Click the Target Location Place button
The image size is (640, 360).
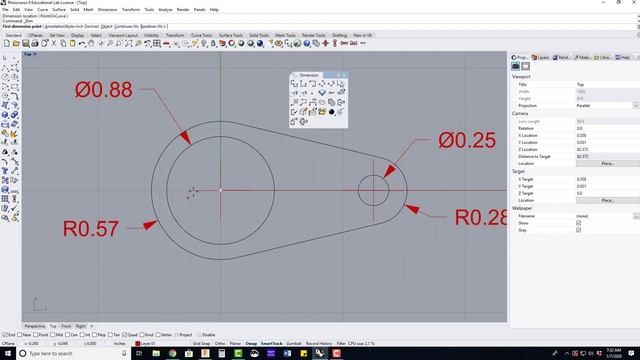pos(607,201)
